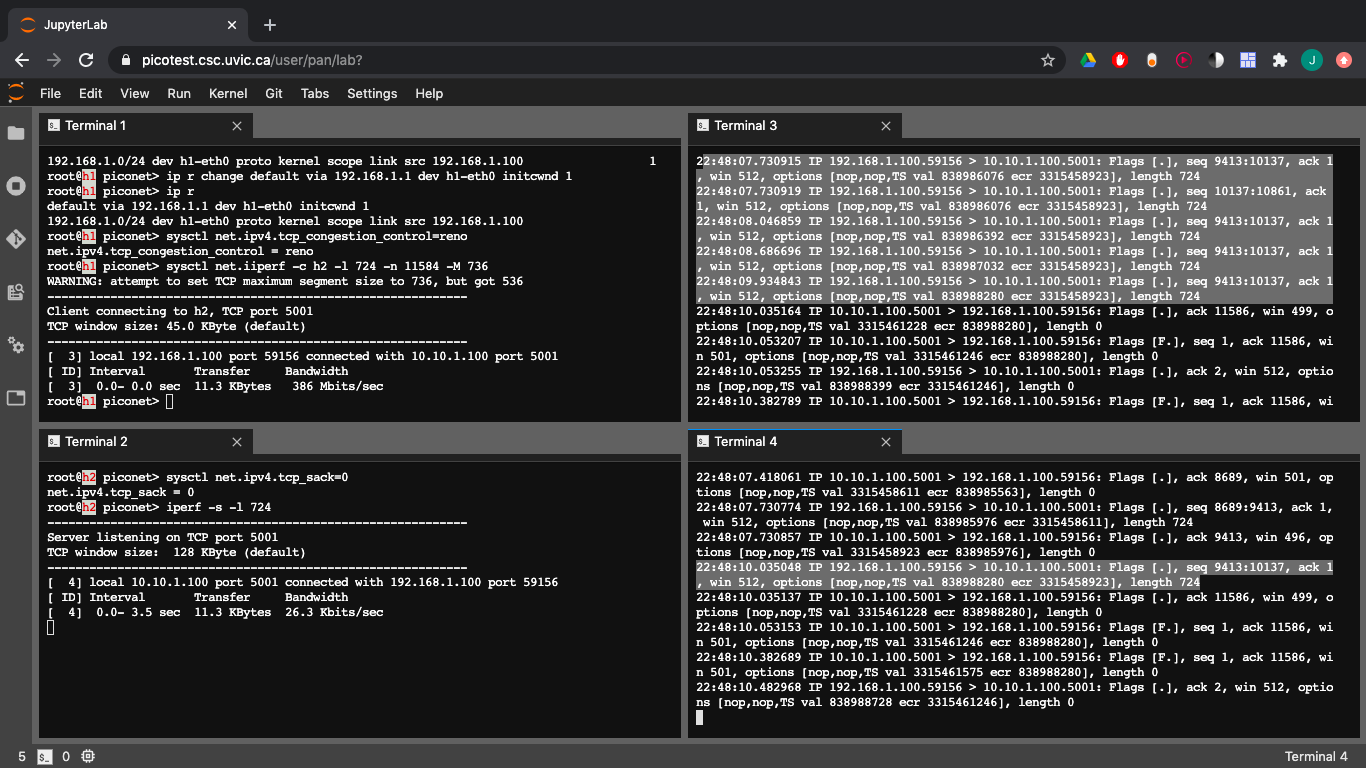Click the kernel status icon in the status bar
1366x768 pixels.
pyautogui.click(x=88, y=757)
